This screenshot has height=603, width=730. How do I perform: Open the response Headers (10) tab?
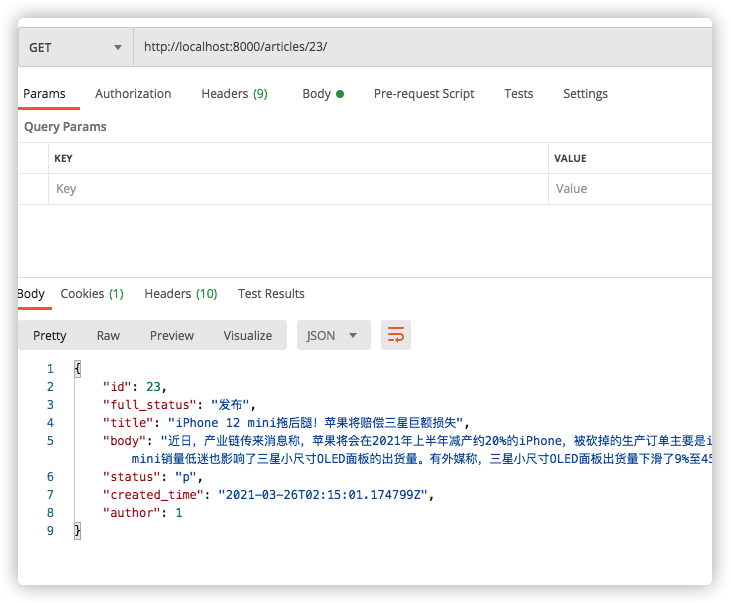(x=180, y=294)
